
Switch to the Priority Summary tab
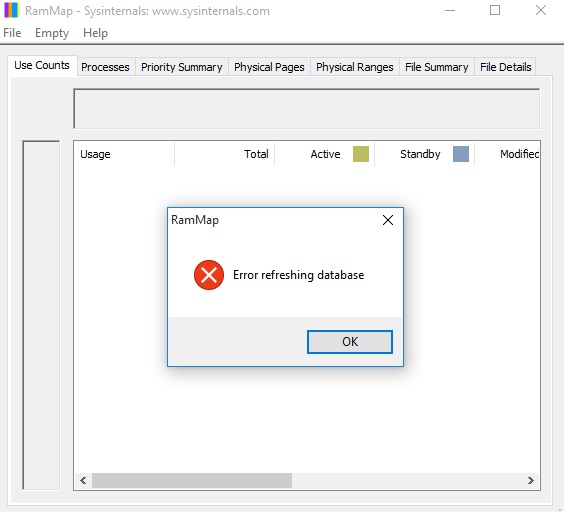(182, 67)
